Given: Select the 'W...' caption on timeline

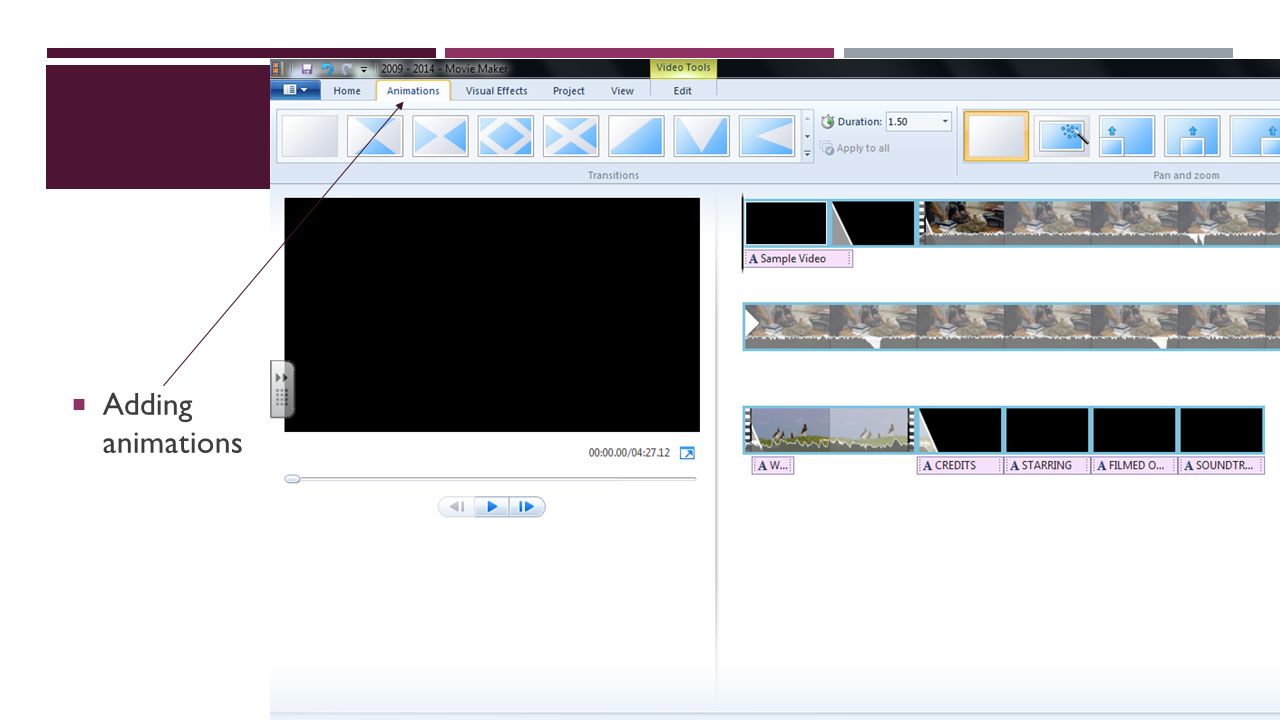Looking at the screenshot, I should point(773,465).
